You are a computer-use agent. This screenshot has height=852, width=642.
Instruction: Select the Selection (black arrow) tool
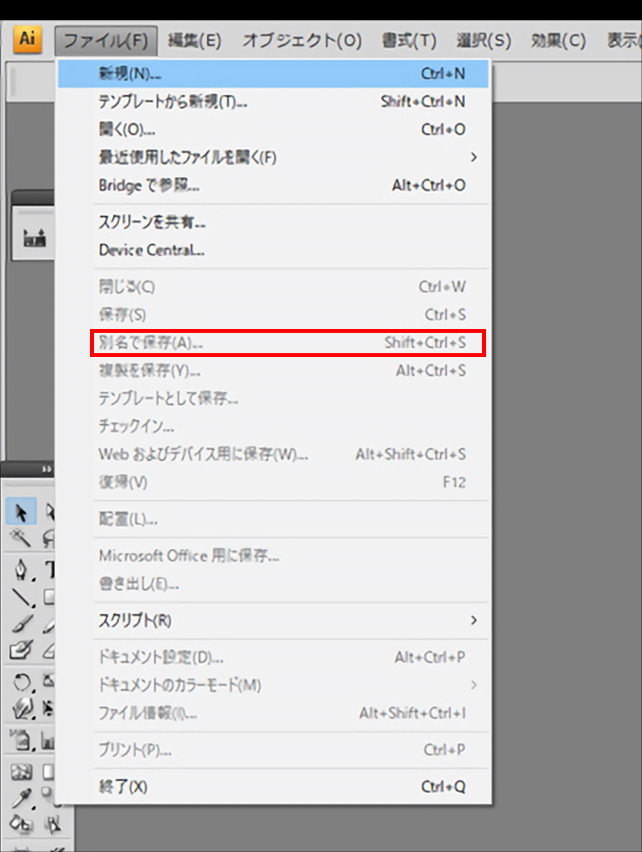click(x=21, y=511)
